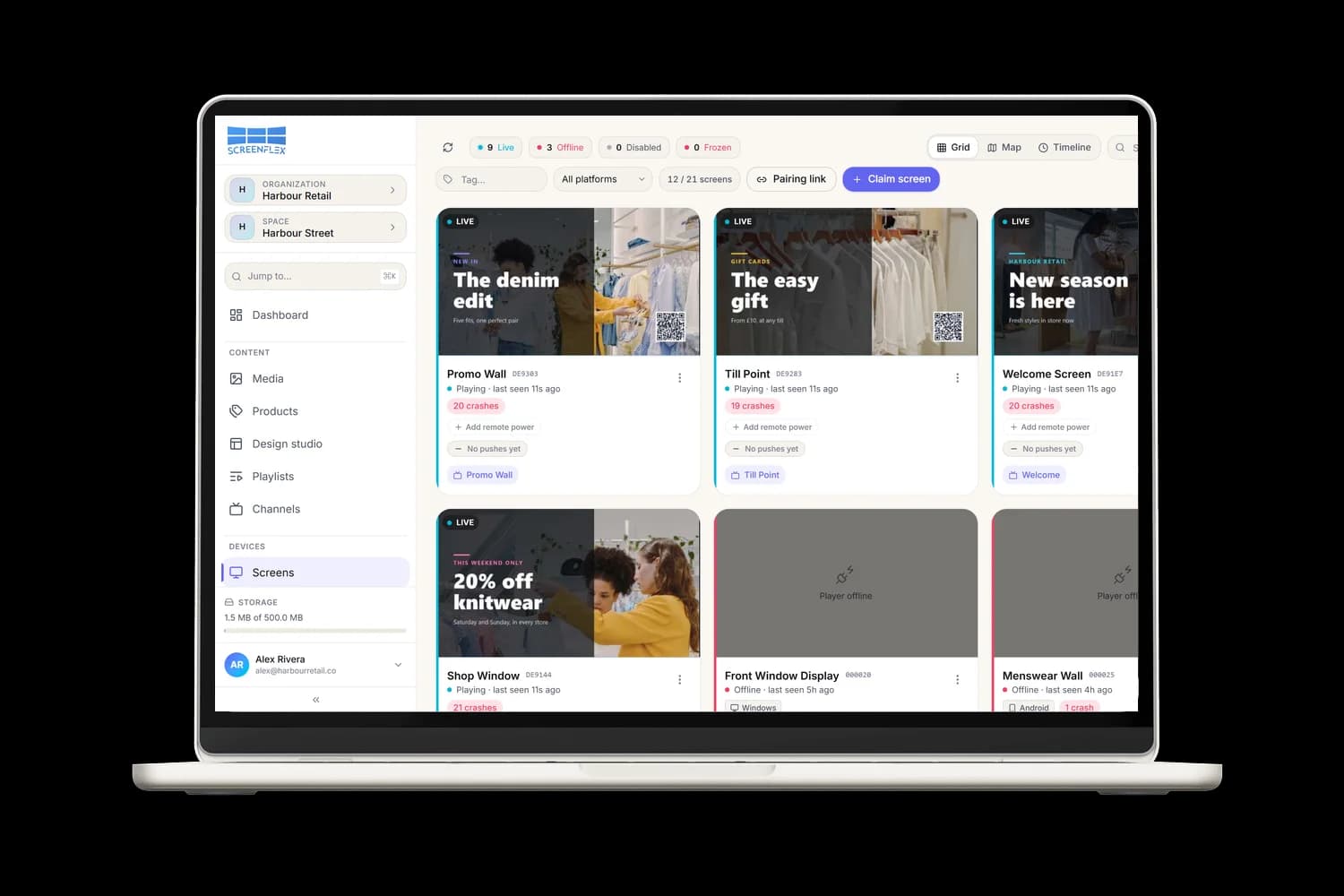Add remote power to Promo Wall
Viewport: 1344px width, 896px height.
click(x=495, y=427)
